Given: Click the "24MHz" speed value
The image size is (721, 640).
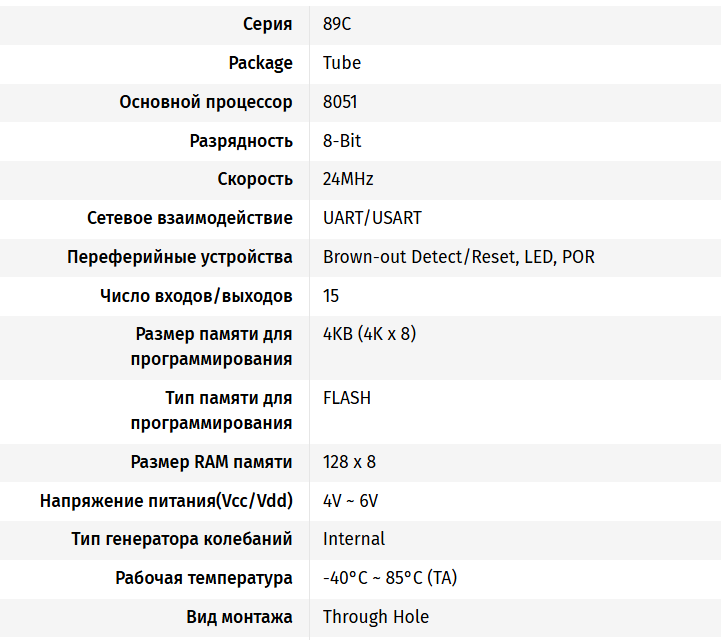Looking at the screenshot, I should [348, 180].
